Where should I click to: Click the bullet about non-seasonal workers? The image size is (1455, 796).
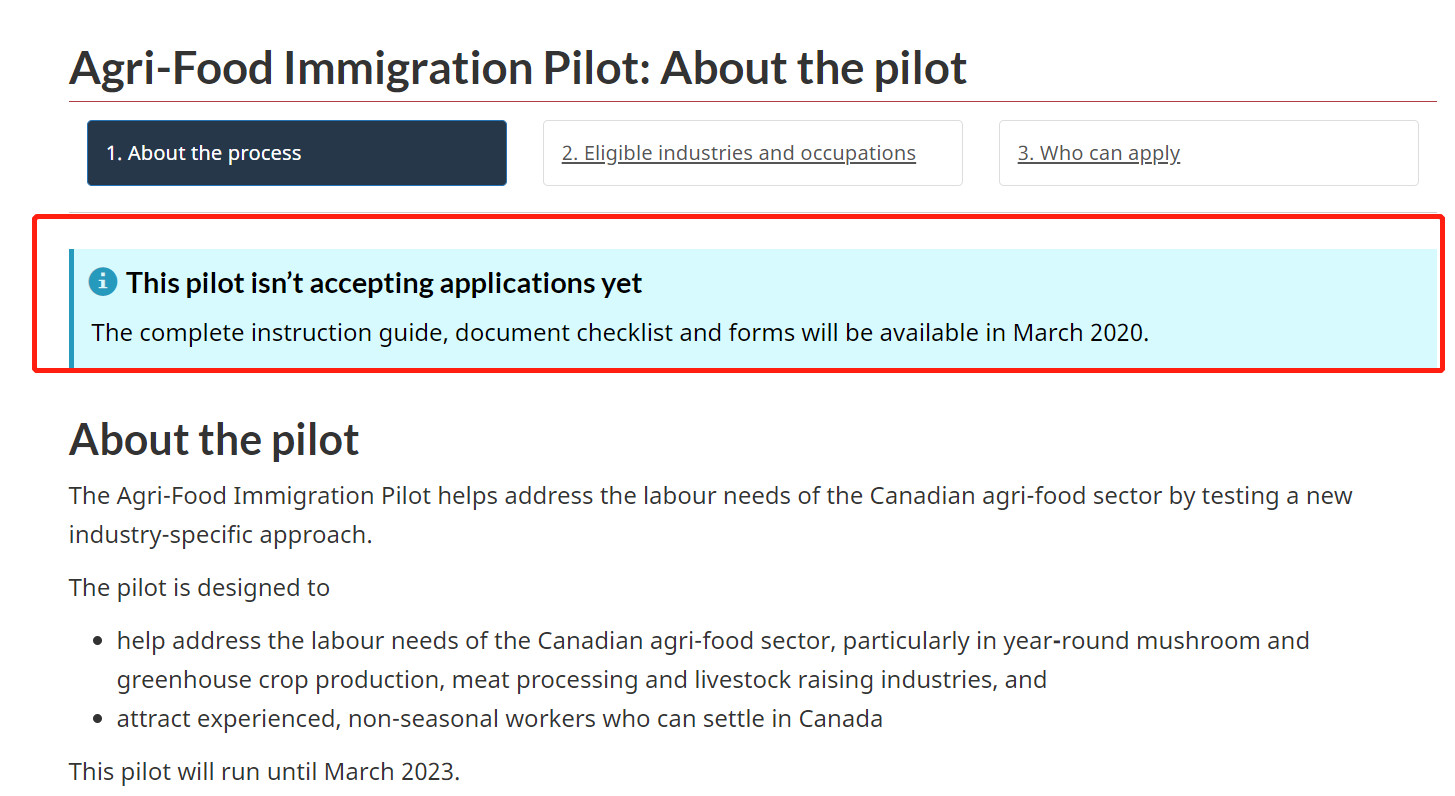click(499, 719)
